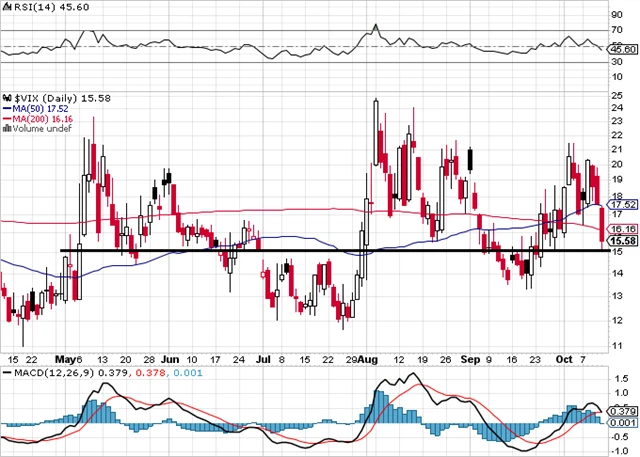This screenshot has height=457, width=640.
Task: Click the RSI line icon beside RSI(14)
Action: pyautogui.click(x=6, y=7)
